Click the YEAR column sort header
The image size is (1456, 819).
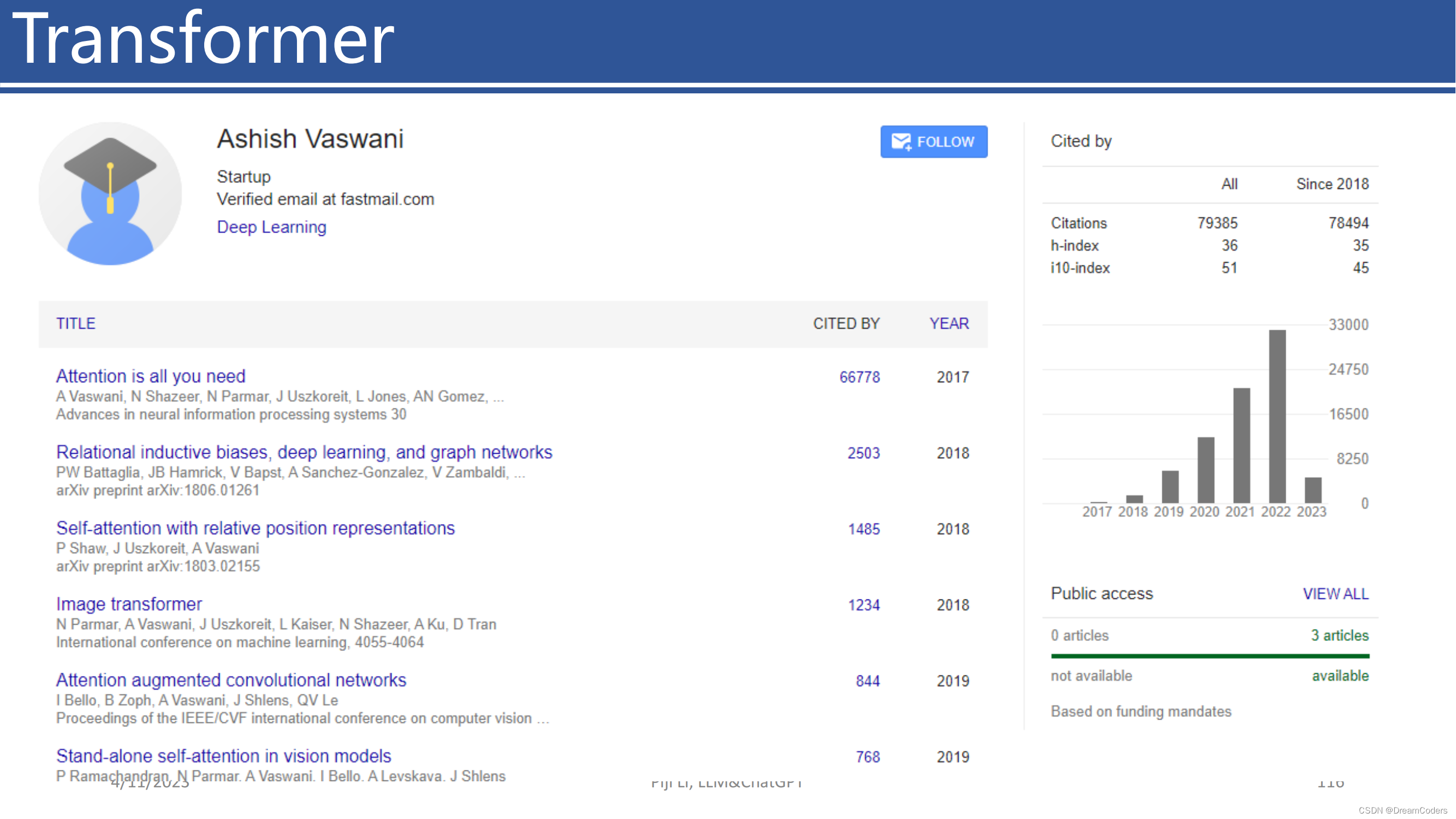pyautogui.click(x=950, y=323)
